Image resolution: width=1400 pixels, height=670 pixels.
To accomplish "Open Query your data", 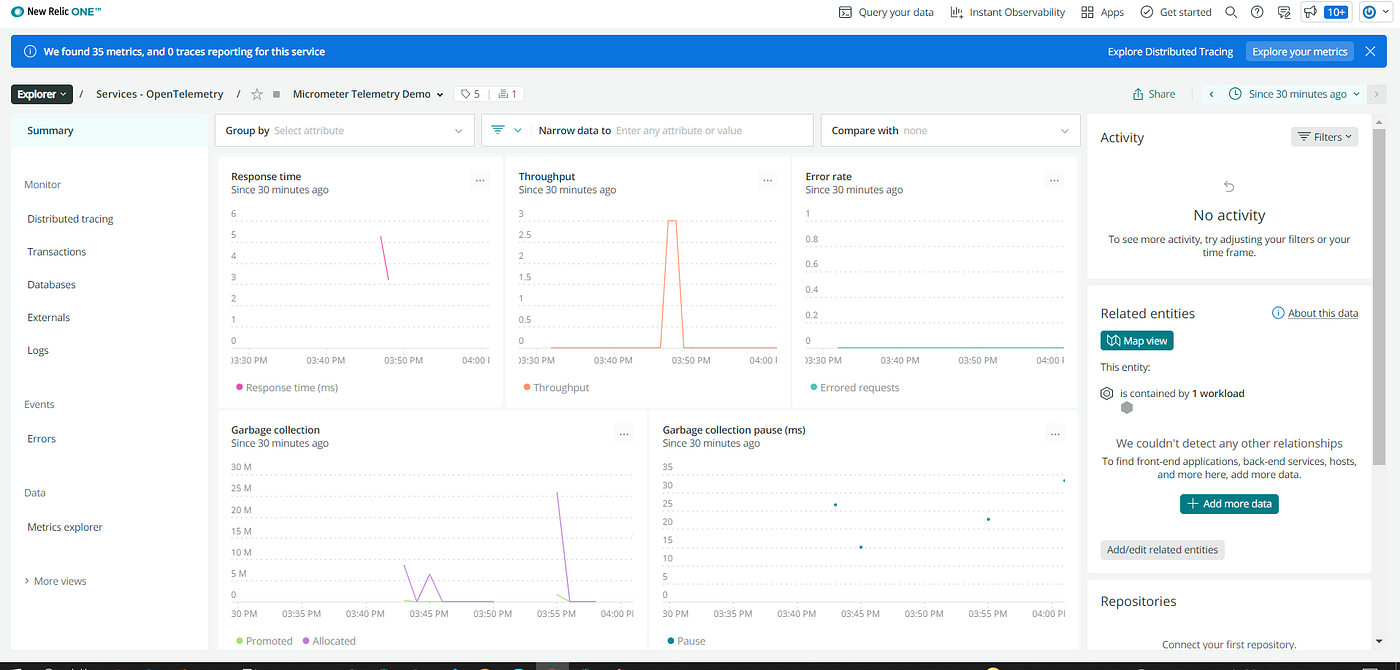I will point(886,12).
